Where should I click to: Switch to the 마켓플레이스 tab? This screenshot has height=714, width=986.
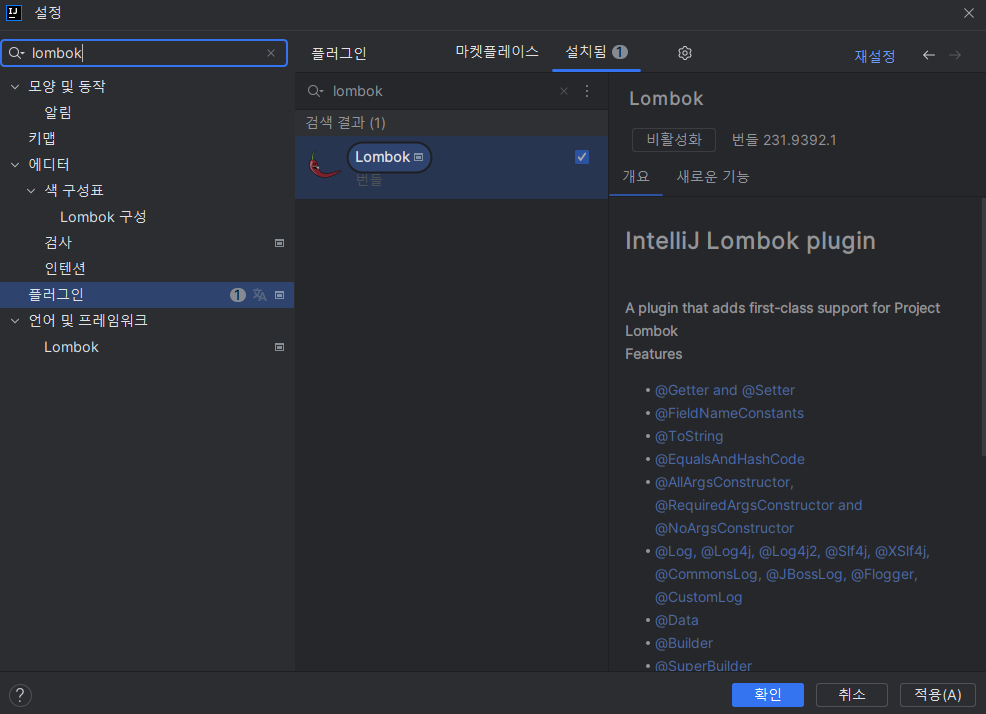(x=497, y=52)
